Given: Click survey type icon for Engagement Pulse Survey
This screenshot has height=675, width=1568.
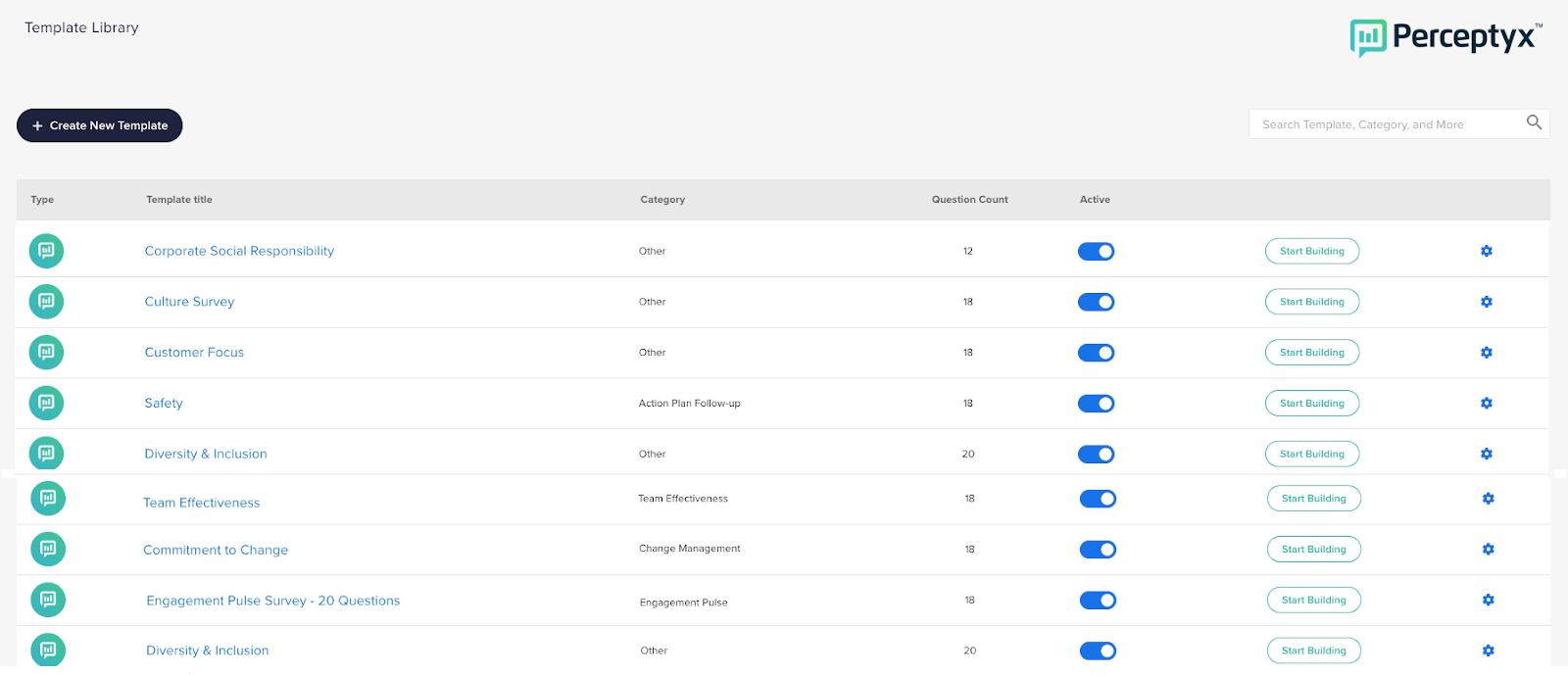Looking at the screenshot, I should click(x=48, y=600).
